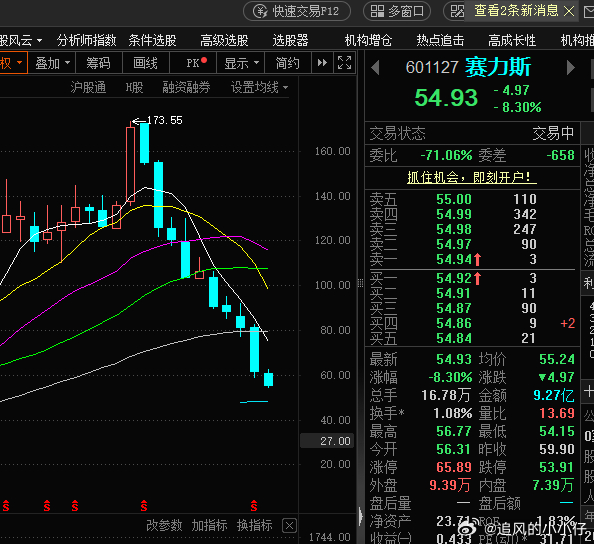The image size is (594, 544).
Task: Open 高成长性 menu item
Action: pos(512,40)
